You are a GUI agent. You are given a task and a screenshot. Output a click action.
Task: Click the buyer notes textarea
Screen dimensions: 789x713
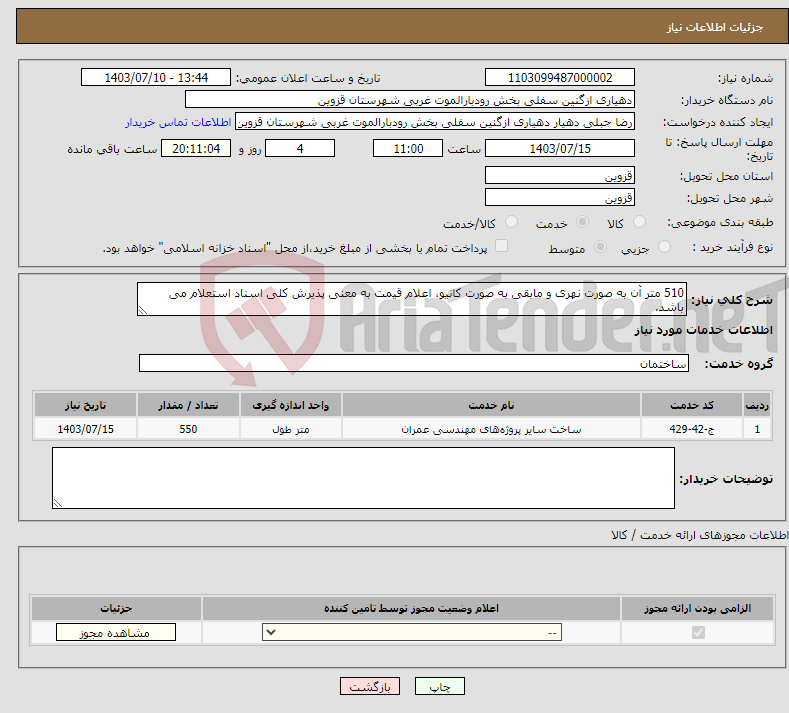point(363,478)
